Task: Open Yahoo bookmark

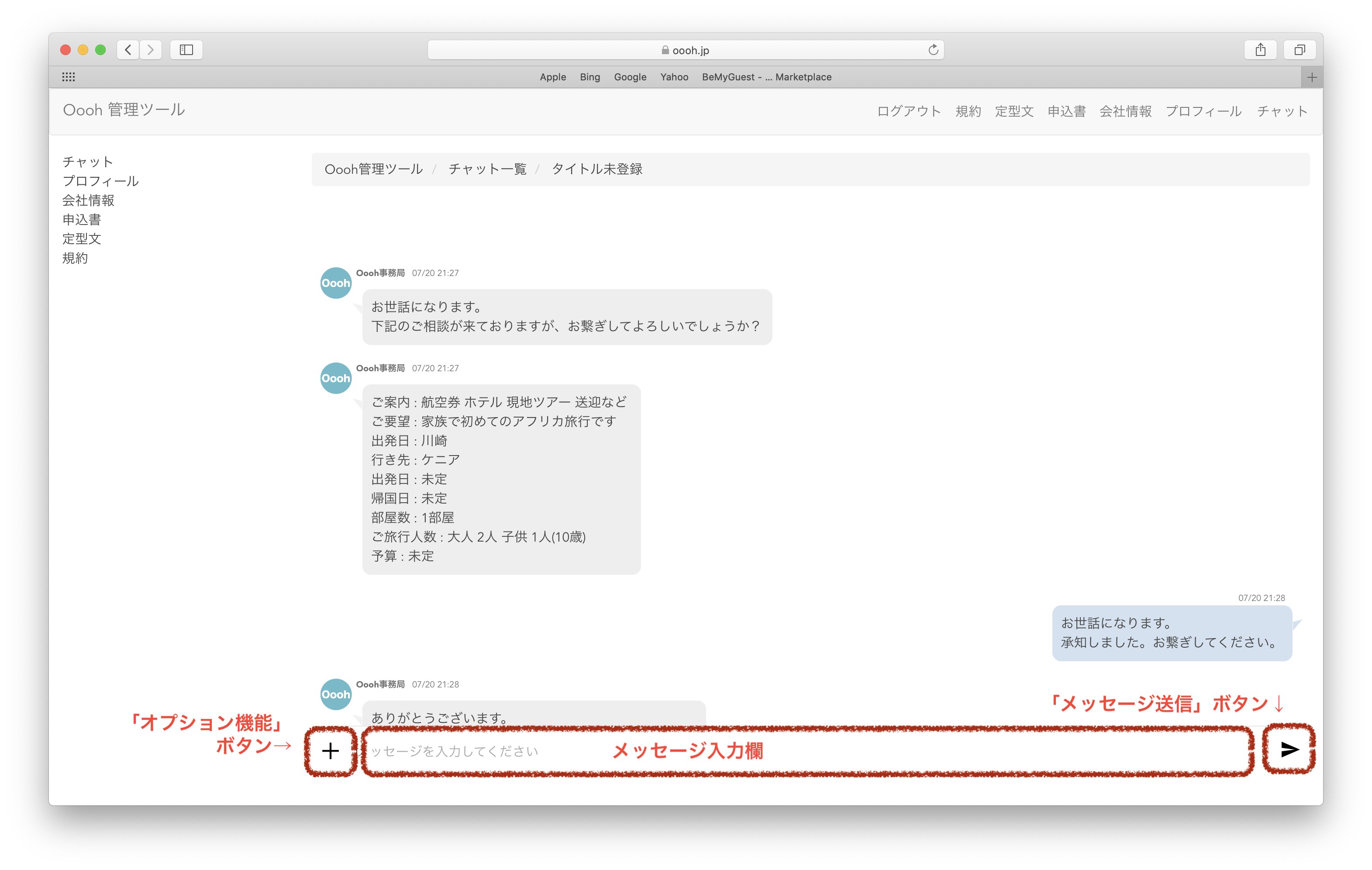Action: (674, 77)
